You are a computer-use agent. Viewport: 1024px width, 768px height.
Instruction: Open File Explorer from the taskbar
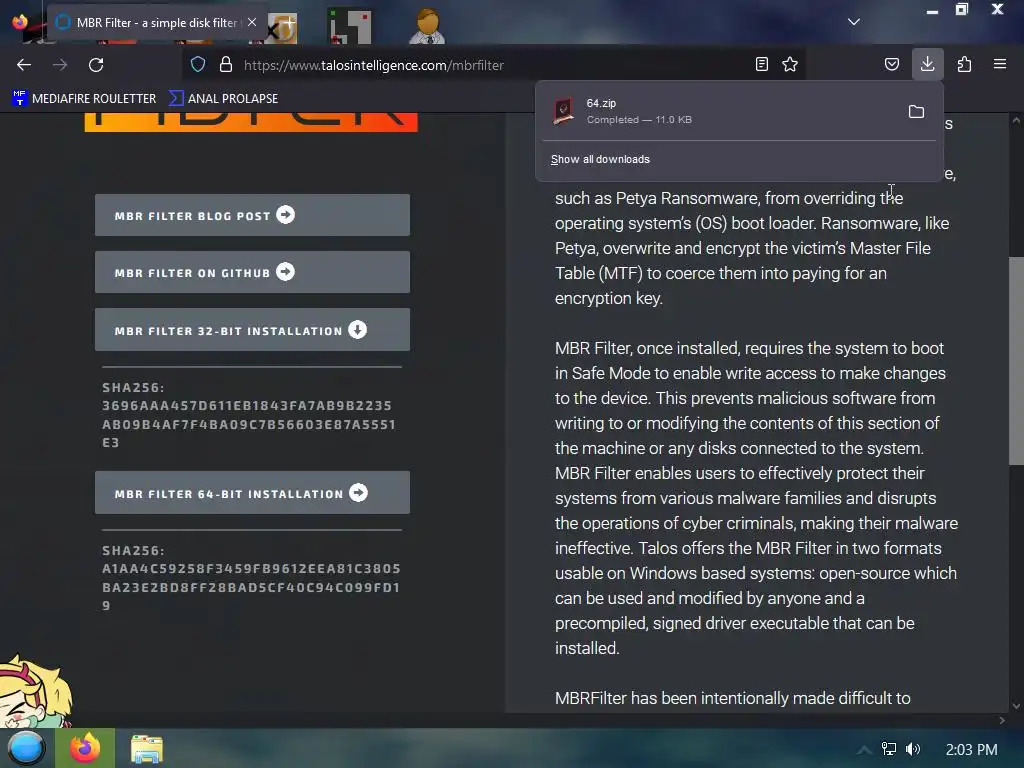point(146,749)
